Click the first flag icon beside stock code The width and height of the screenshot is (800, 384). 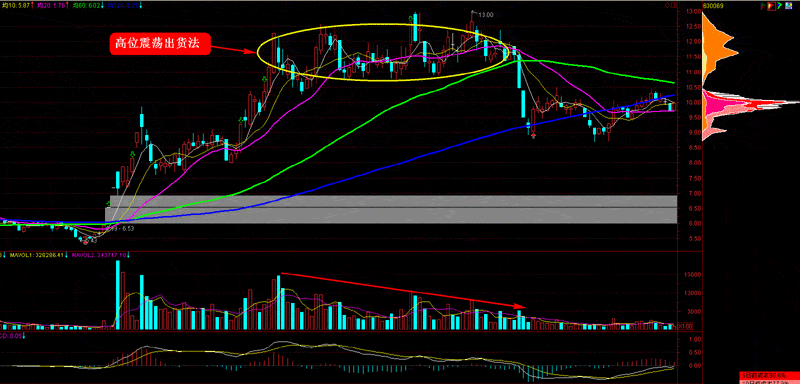click(763, 7)
